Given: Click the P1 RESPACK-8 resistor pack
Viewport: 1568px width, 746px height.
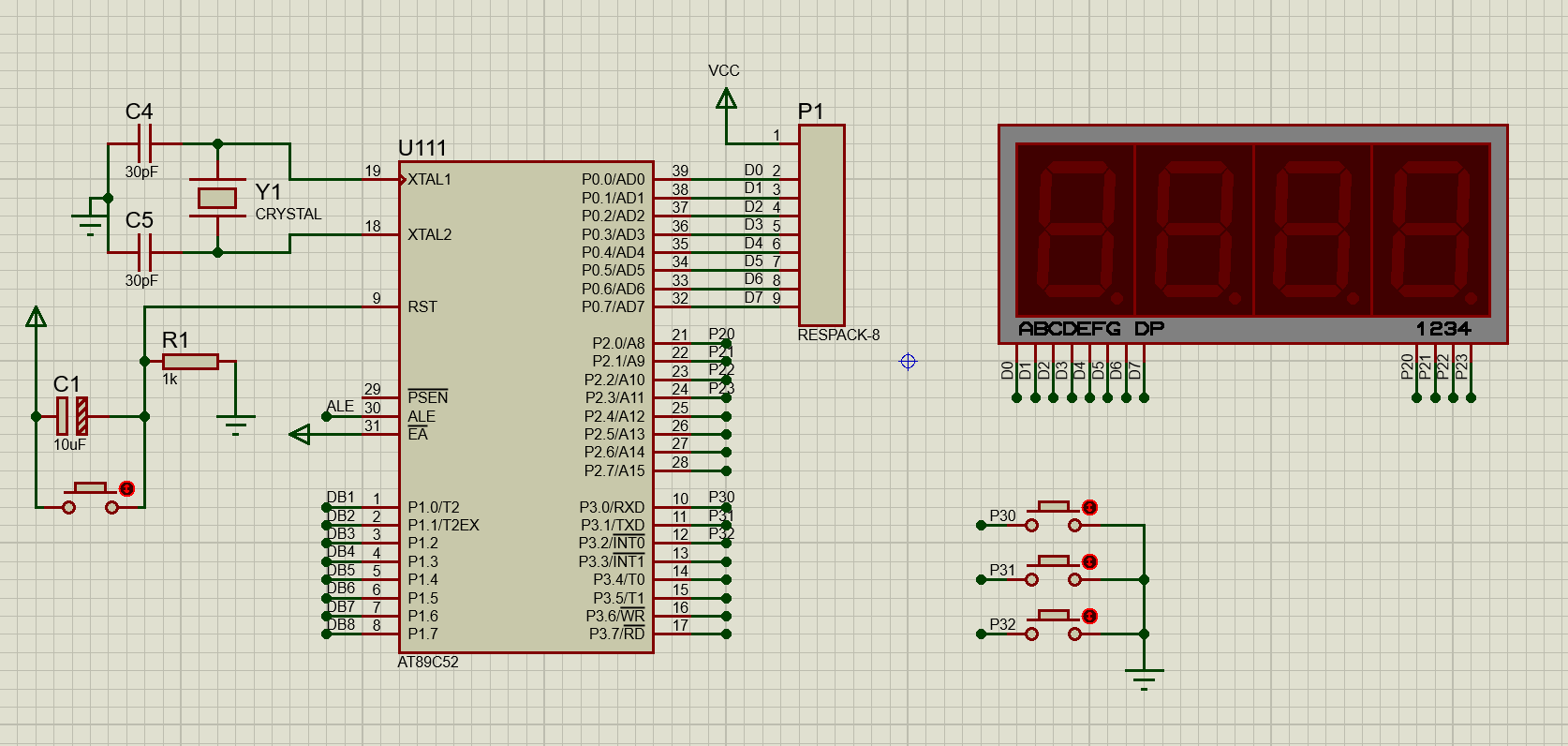Looking at the screenshot, I should 821,225.
